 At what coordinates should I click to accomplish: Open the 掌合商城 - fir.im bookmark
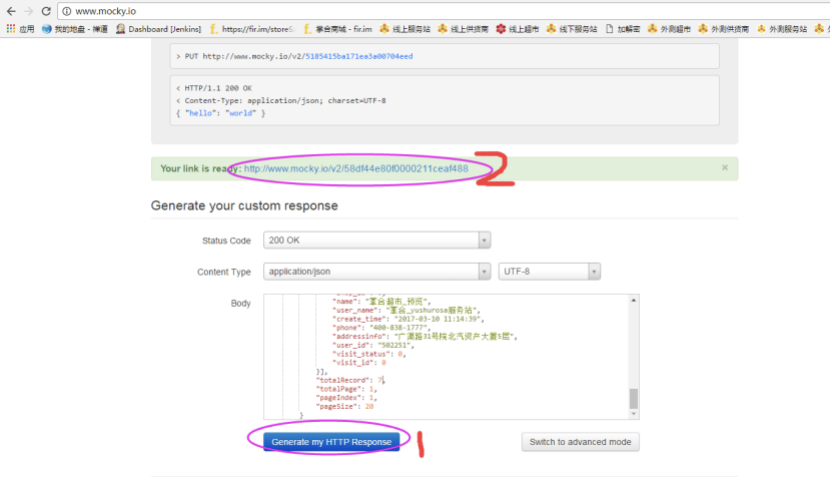point(337,29)
